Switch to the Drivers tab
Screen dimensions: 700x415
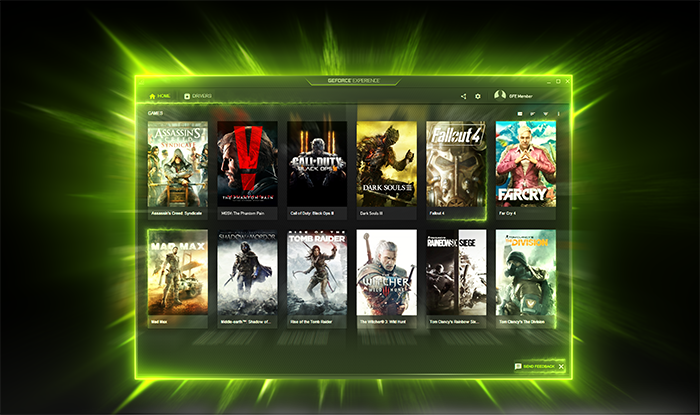click(x=198, y=96)
